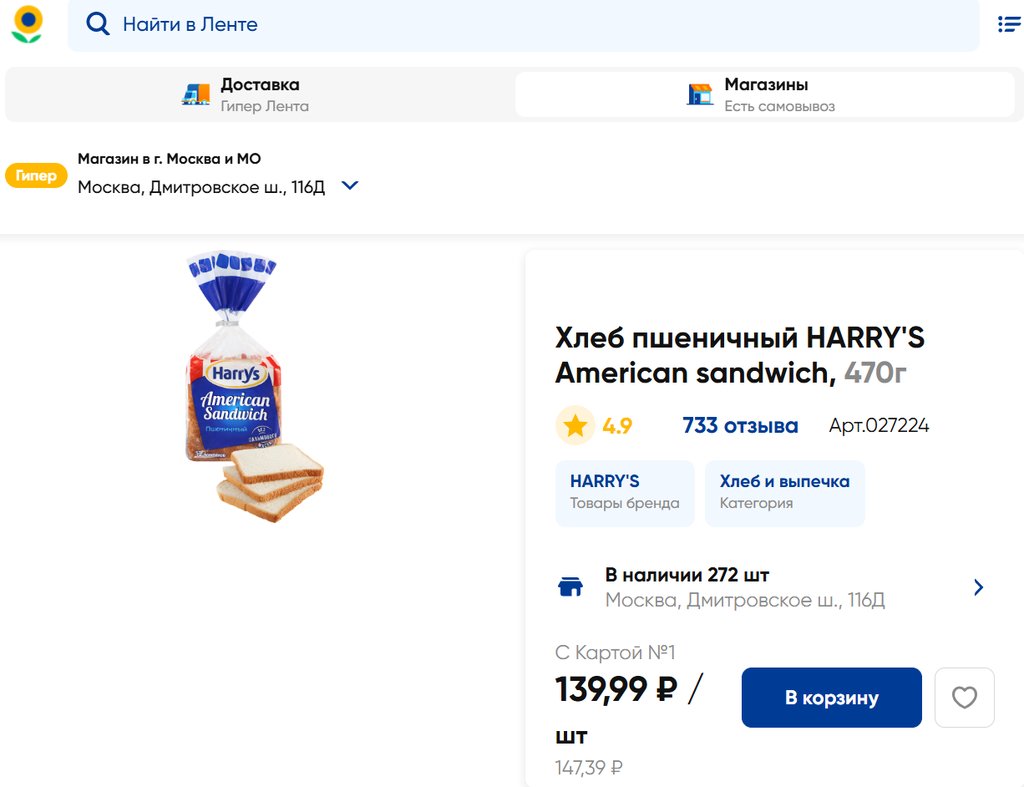
Task: Open HARRY'S brand products chip
Action: (624, 492)
